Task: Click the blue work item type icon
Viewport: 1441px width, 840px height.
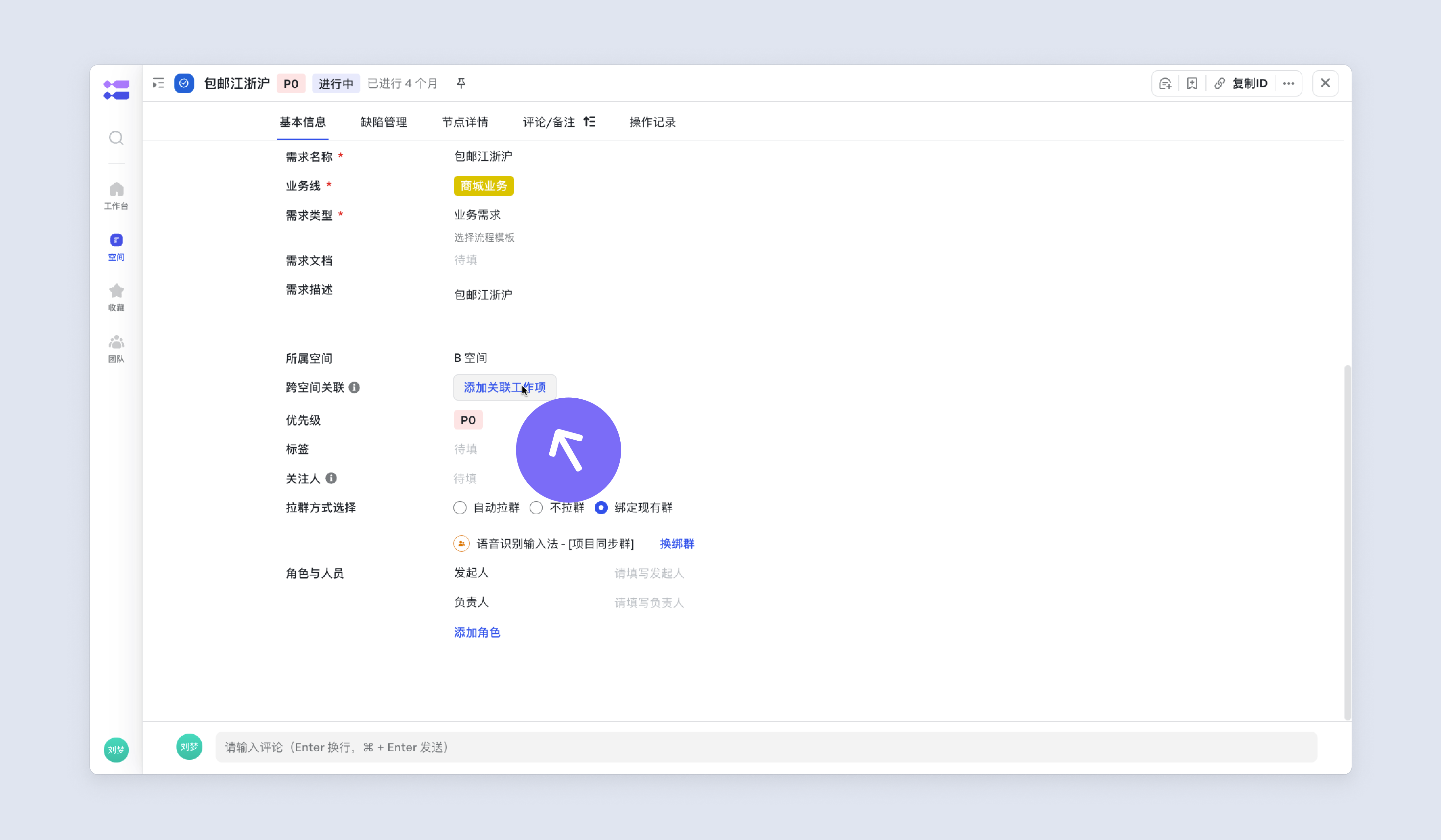Action: [184, 83]
